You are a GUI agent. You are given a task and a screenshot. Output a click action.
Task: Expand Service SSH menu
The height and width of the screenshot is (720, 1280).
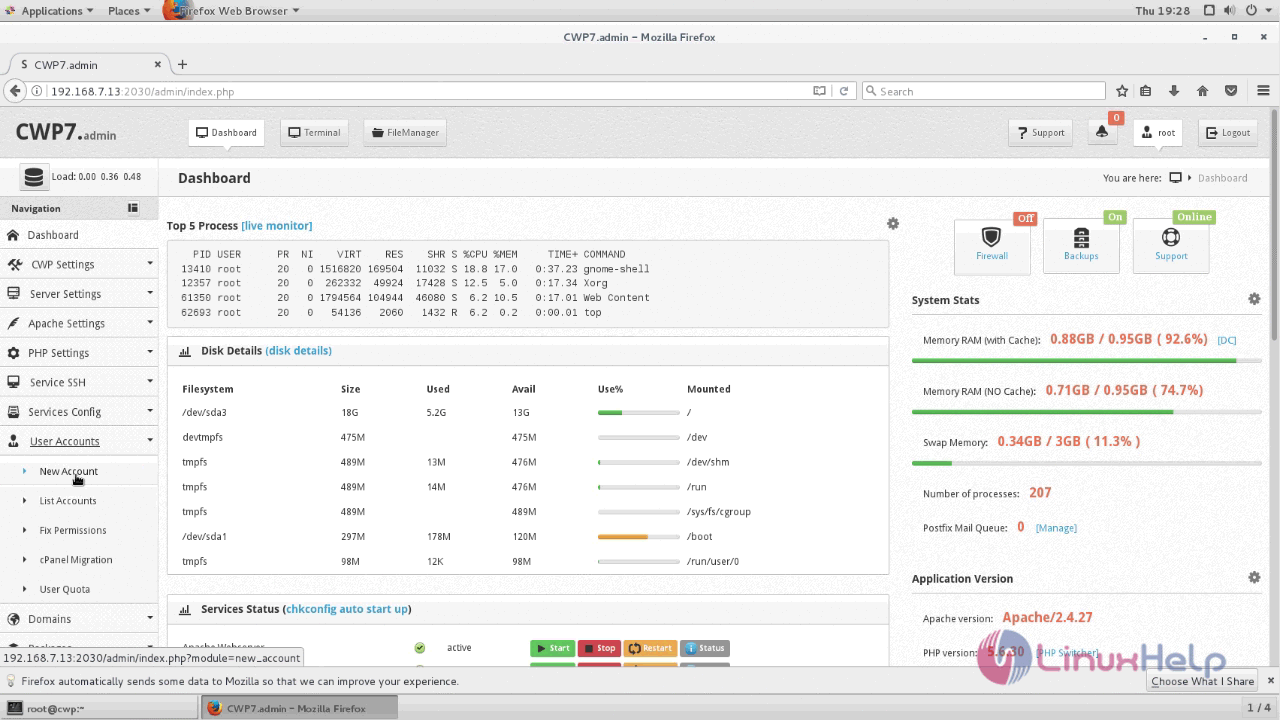[79, 382]
